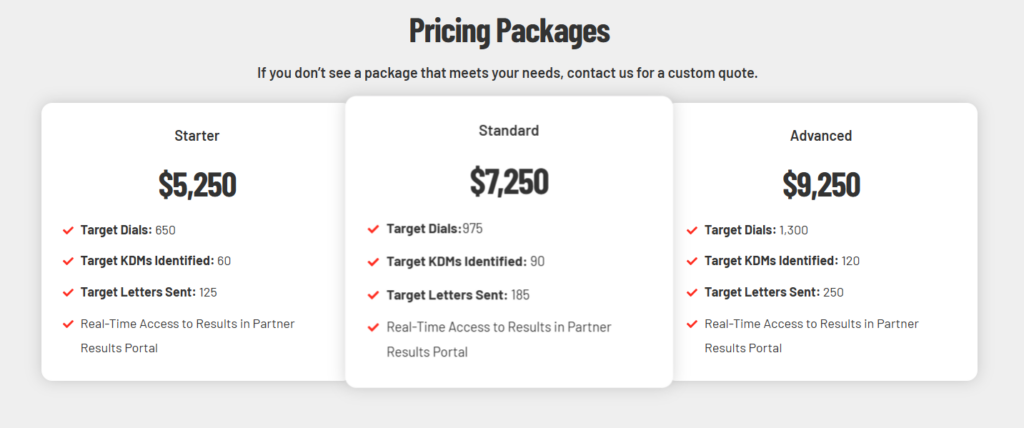Click the $9,250 Advanced price

(x=821, y=184)
